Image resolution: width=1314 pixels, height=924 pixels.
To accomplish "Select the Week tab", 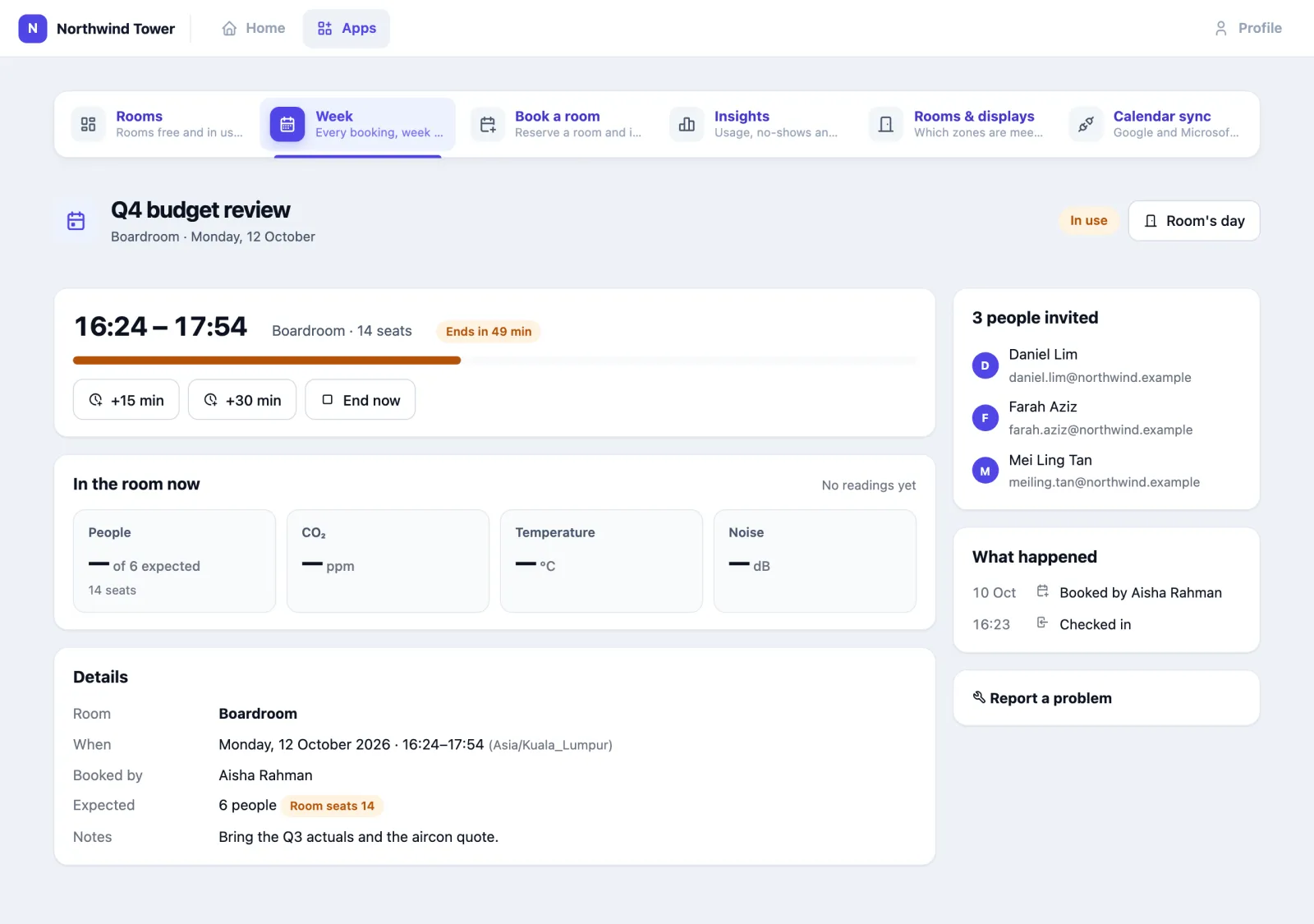I will (x=358, y=125).
